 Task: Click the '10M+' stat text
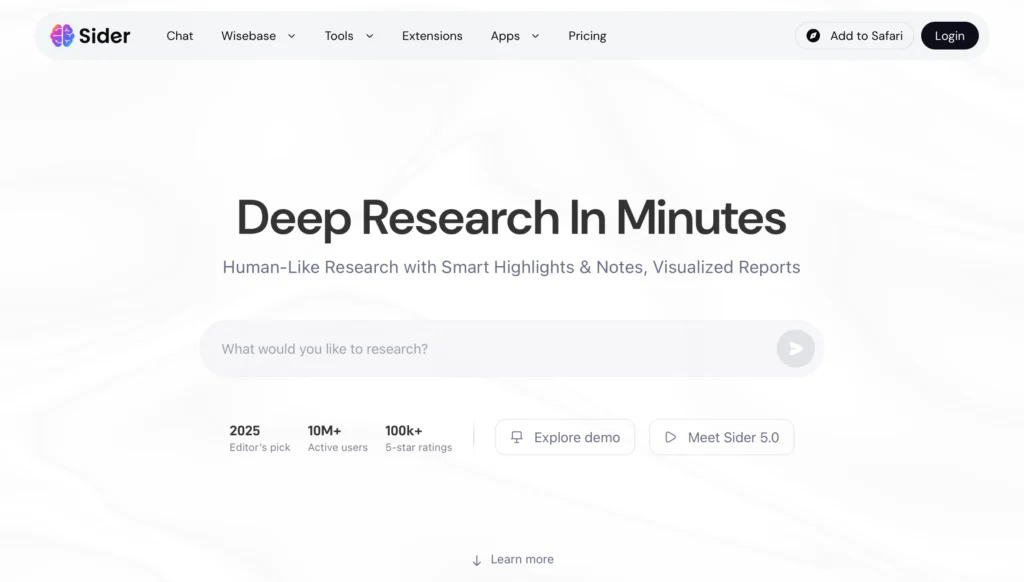tap(325, 430)
